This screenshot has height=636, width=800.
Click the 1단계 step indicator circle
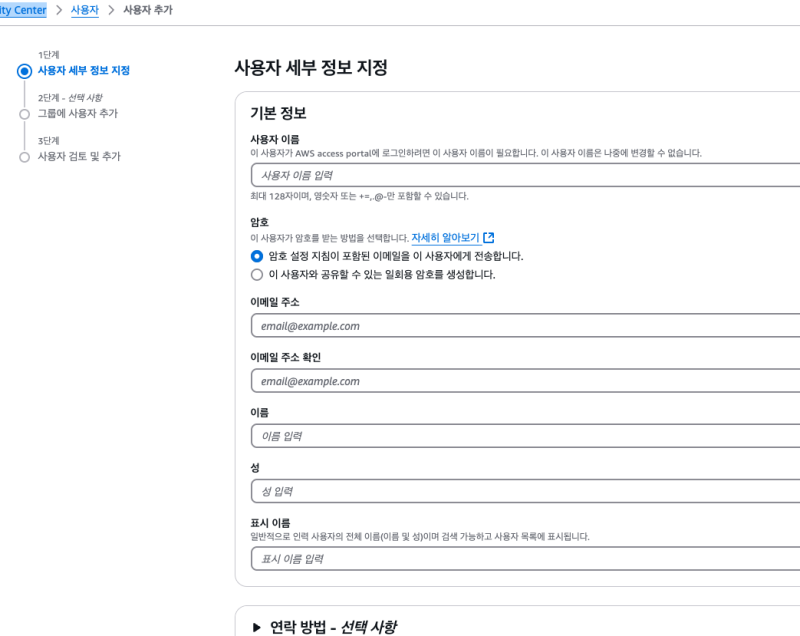[24, 71]
